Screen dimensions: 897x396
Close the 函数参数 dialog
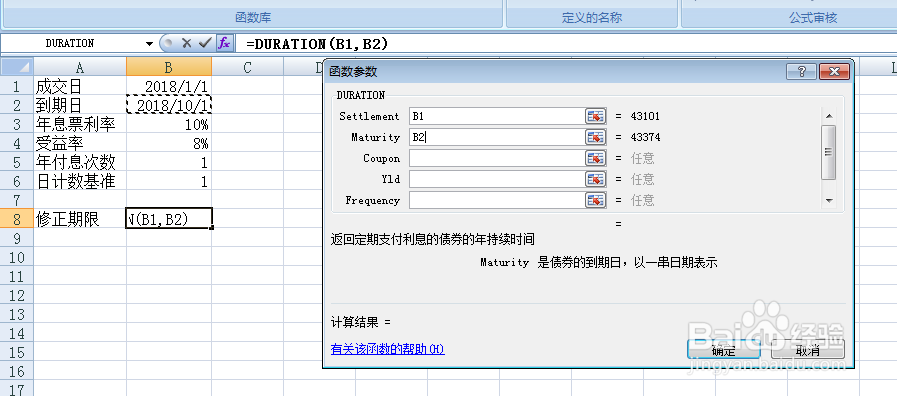[x=834, y=72]
